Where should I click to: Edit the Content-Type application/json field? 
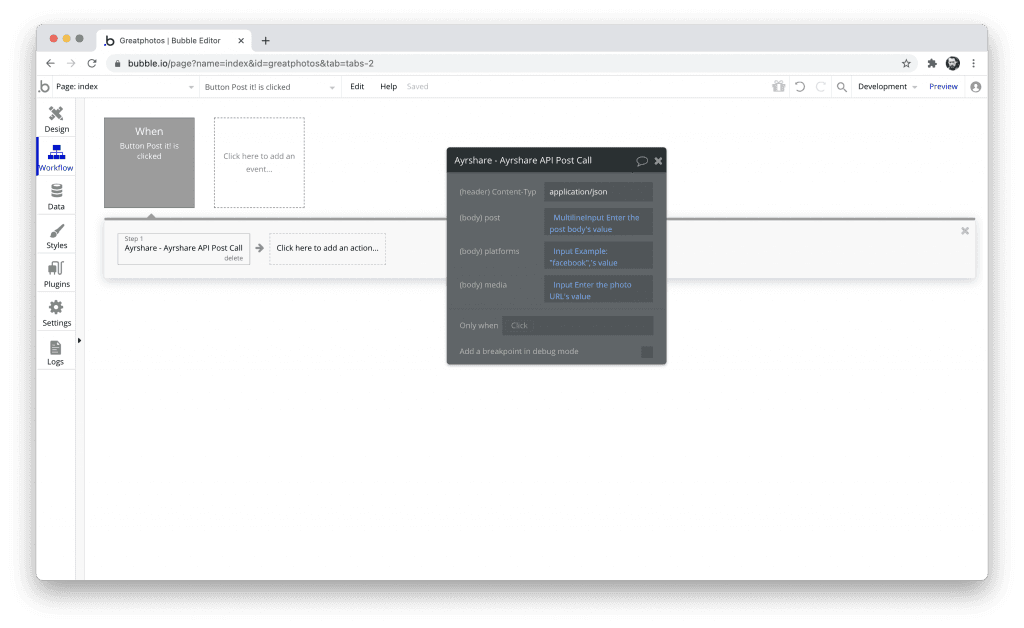598,192
